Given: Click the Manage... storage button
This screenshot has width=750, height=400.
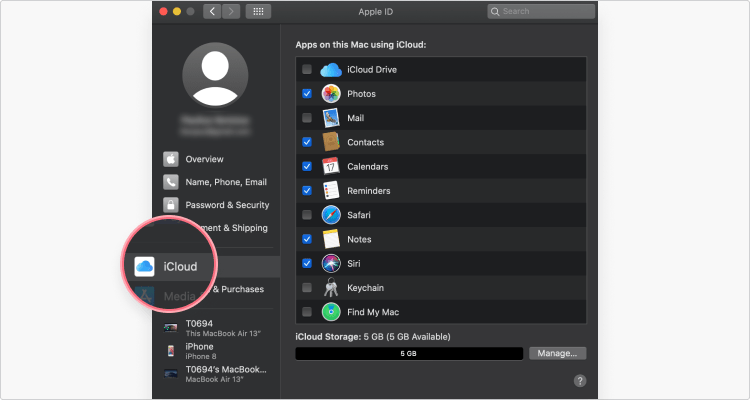Looking at the screenshot, I should (x=557, y=353).
